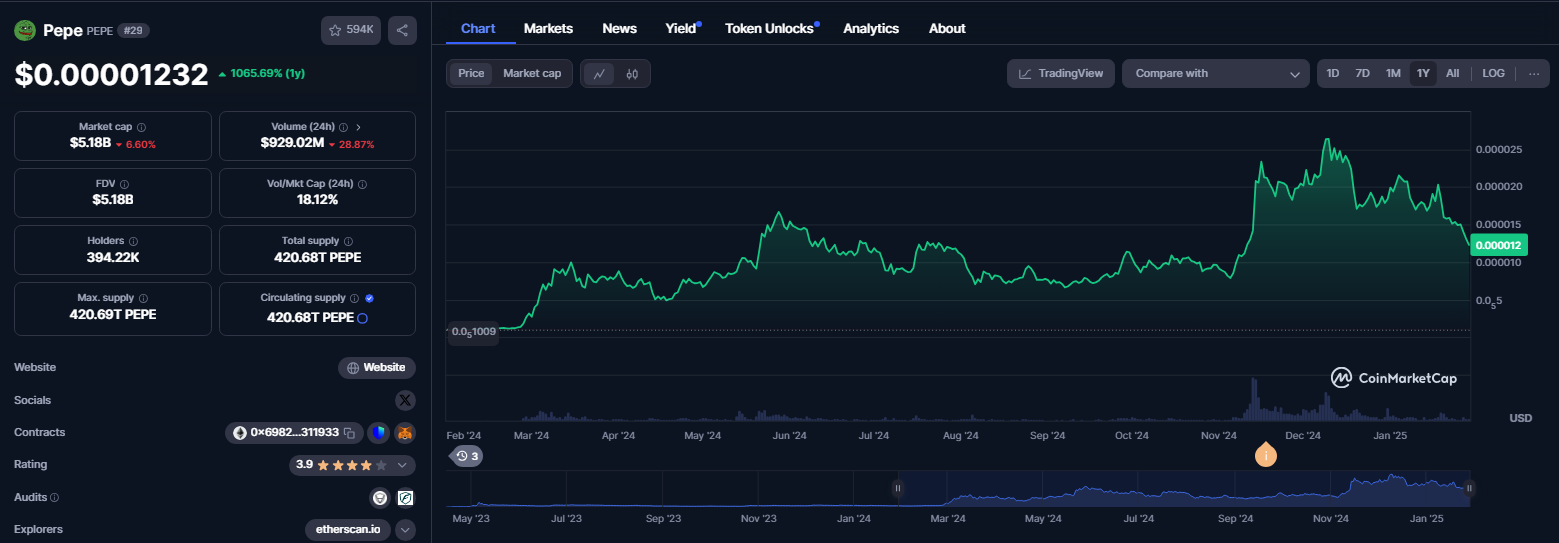Click Total supply info icon

(x=348, y=242)
